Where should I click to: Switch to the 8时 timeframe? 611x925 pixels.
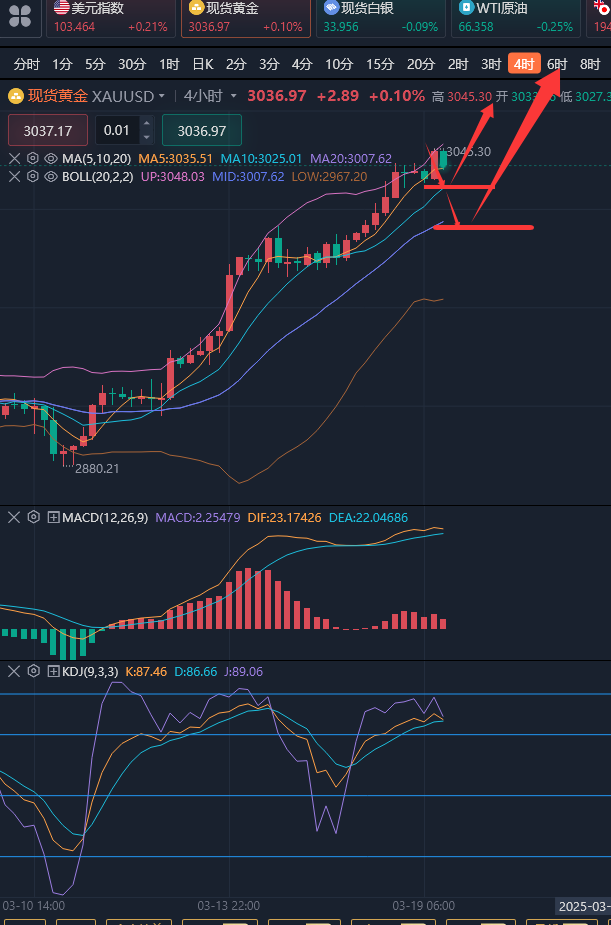coord(590,64)
